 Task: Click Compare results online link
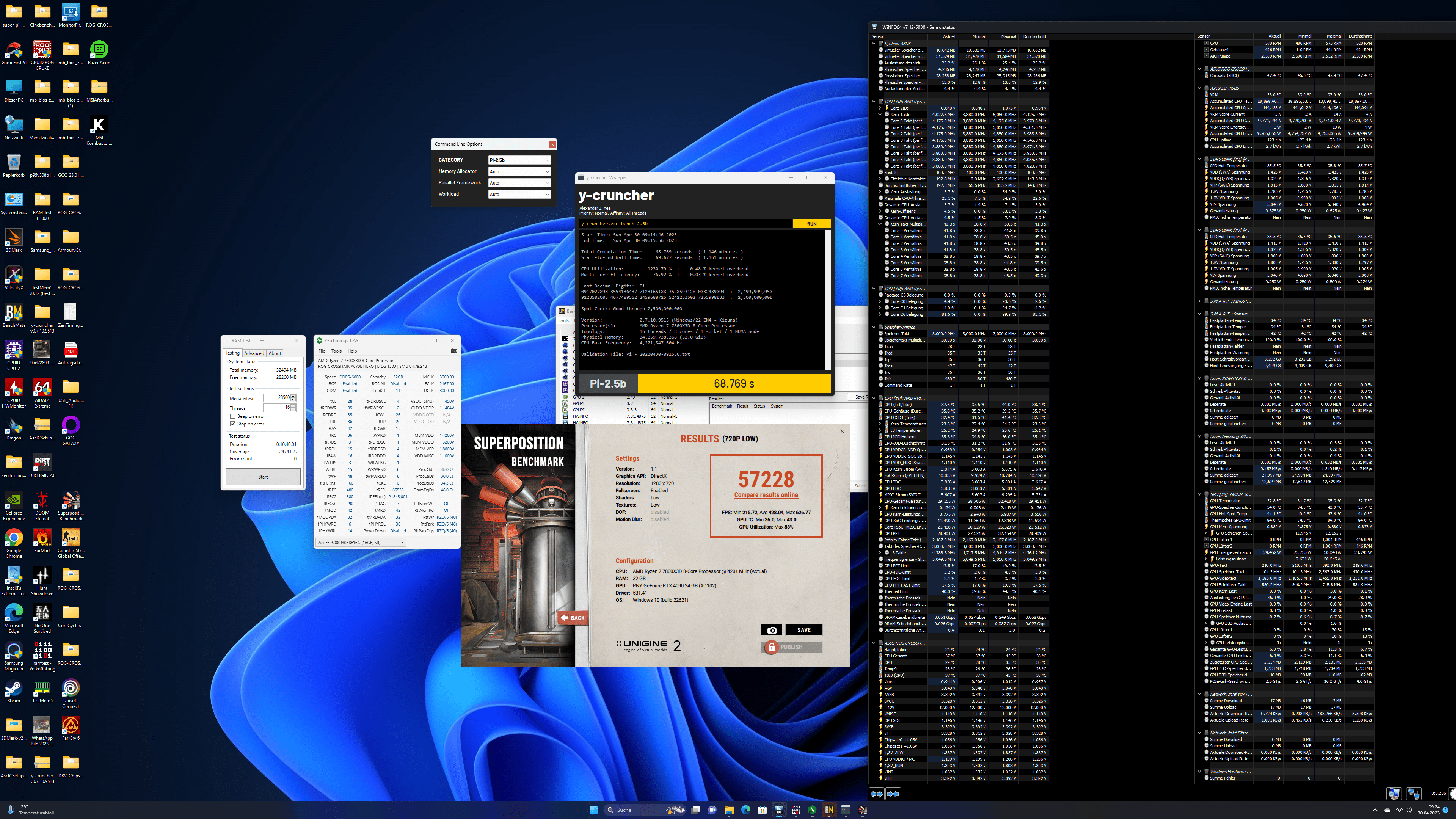coord(766,495)
